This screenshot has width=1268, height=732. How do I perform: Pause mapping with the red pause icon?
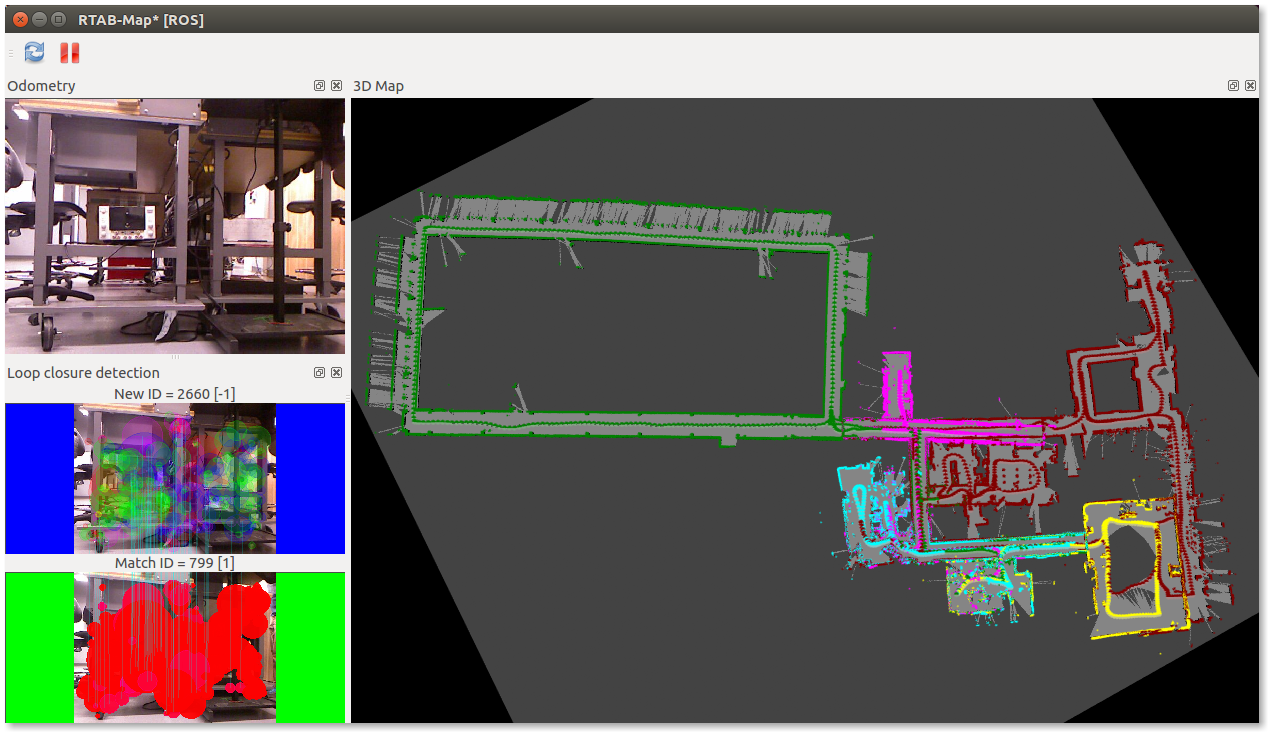69,53
